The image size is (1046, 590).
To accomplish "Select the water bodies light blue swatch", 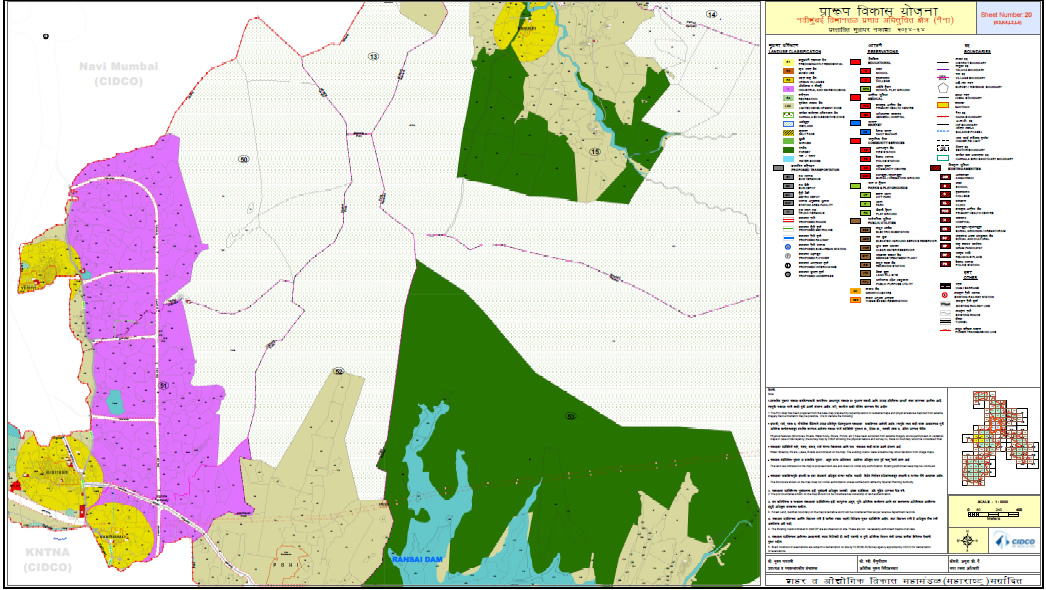I will click(x=788, y=159).
